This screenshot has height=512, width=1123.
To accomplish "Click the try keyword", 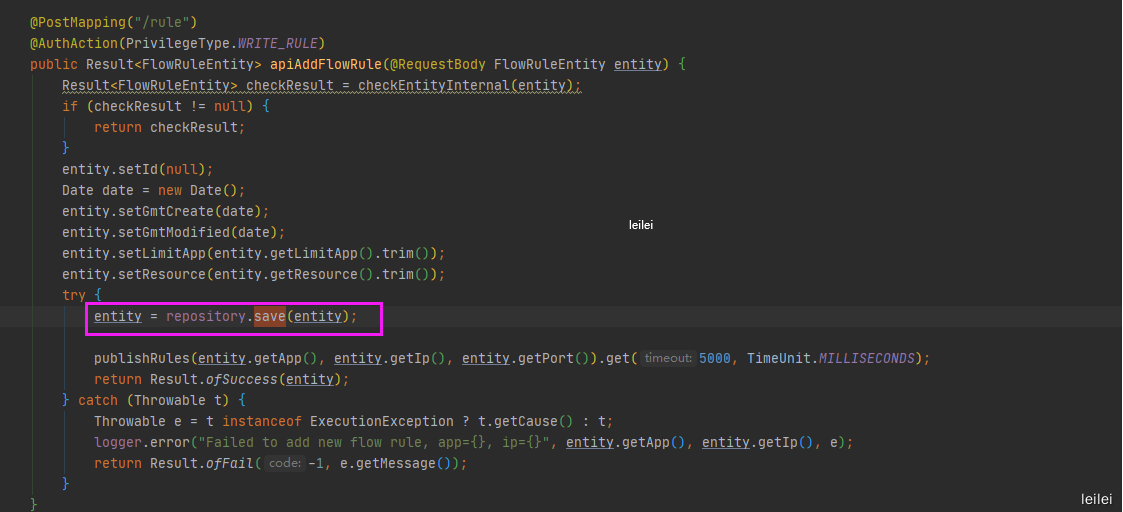I will click(74, 295).
